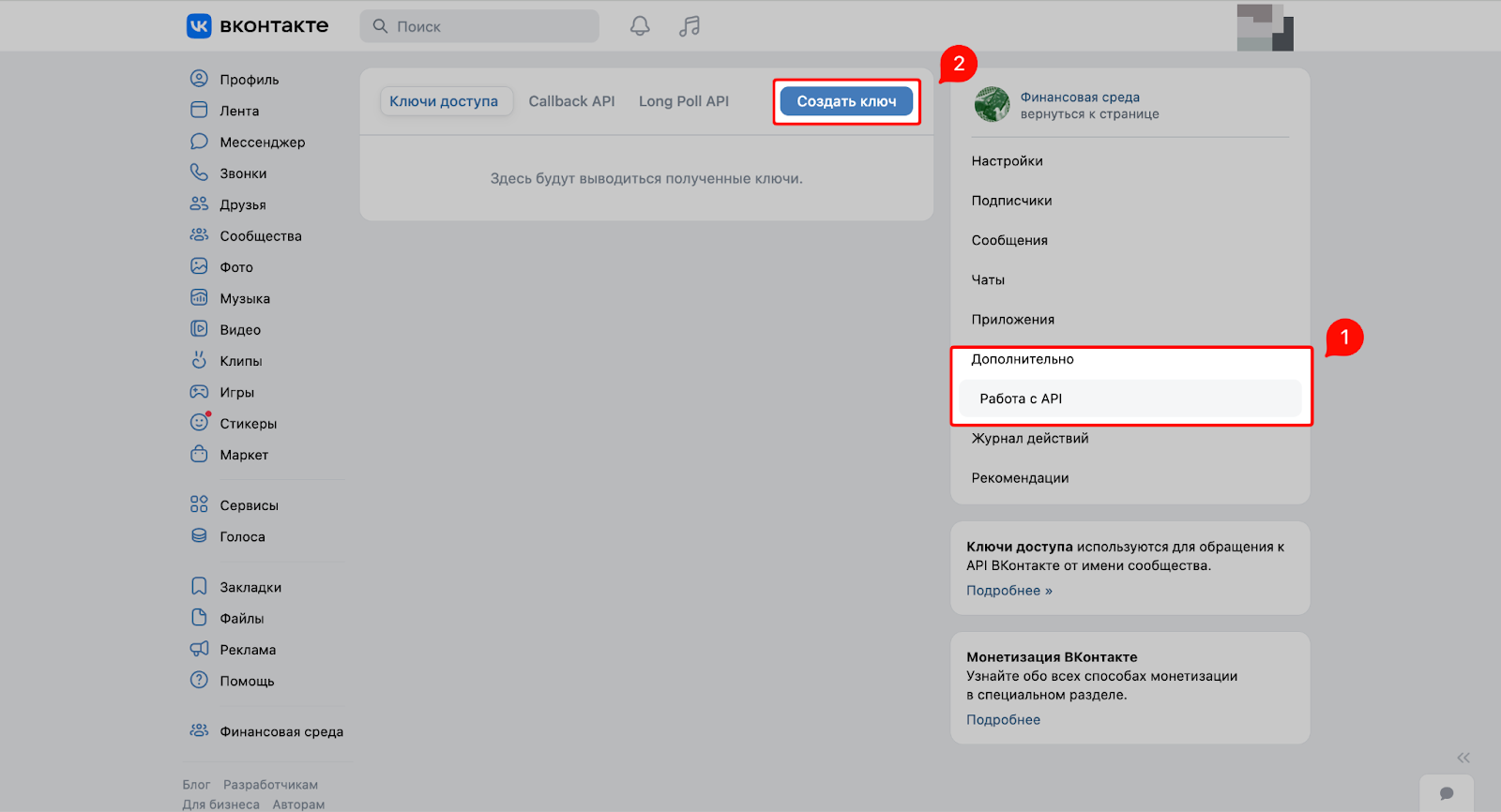1501x812 pixels.
Task: Open notifications bell icon
Action: point(640,26)
